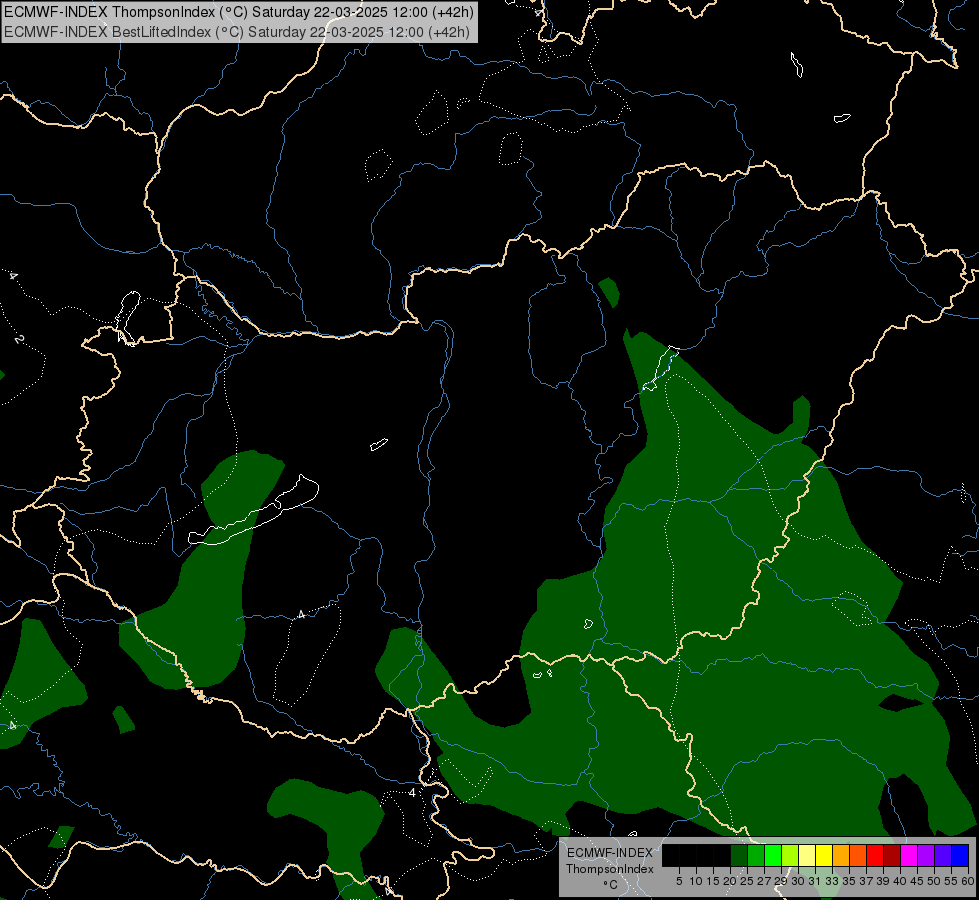
Task: Click the legend tick value 20
Action: (730, 881)
